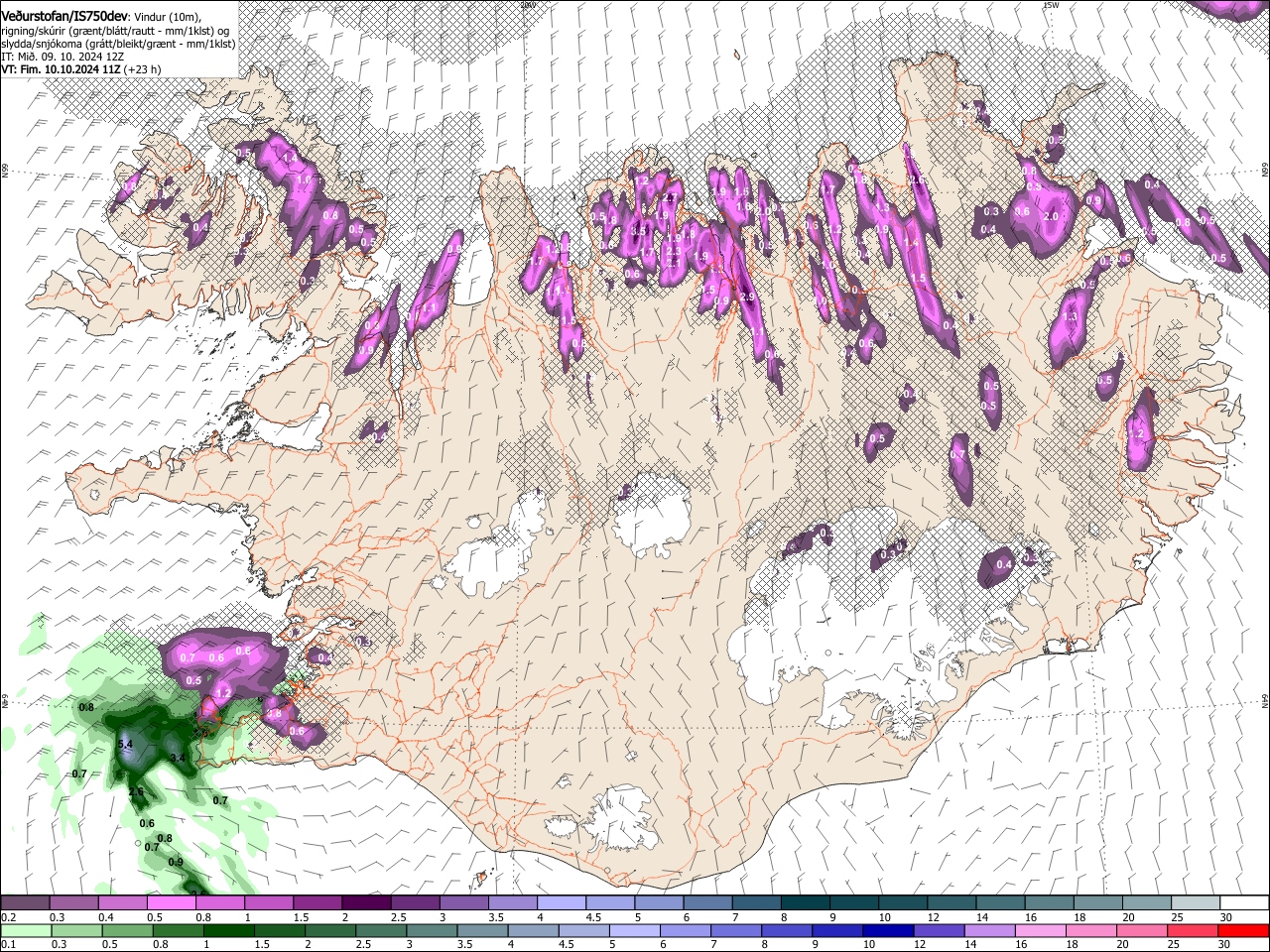Select the dark teal upper swatch between 8 and 9

click(x=805, y=903)
